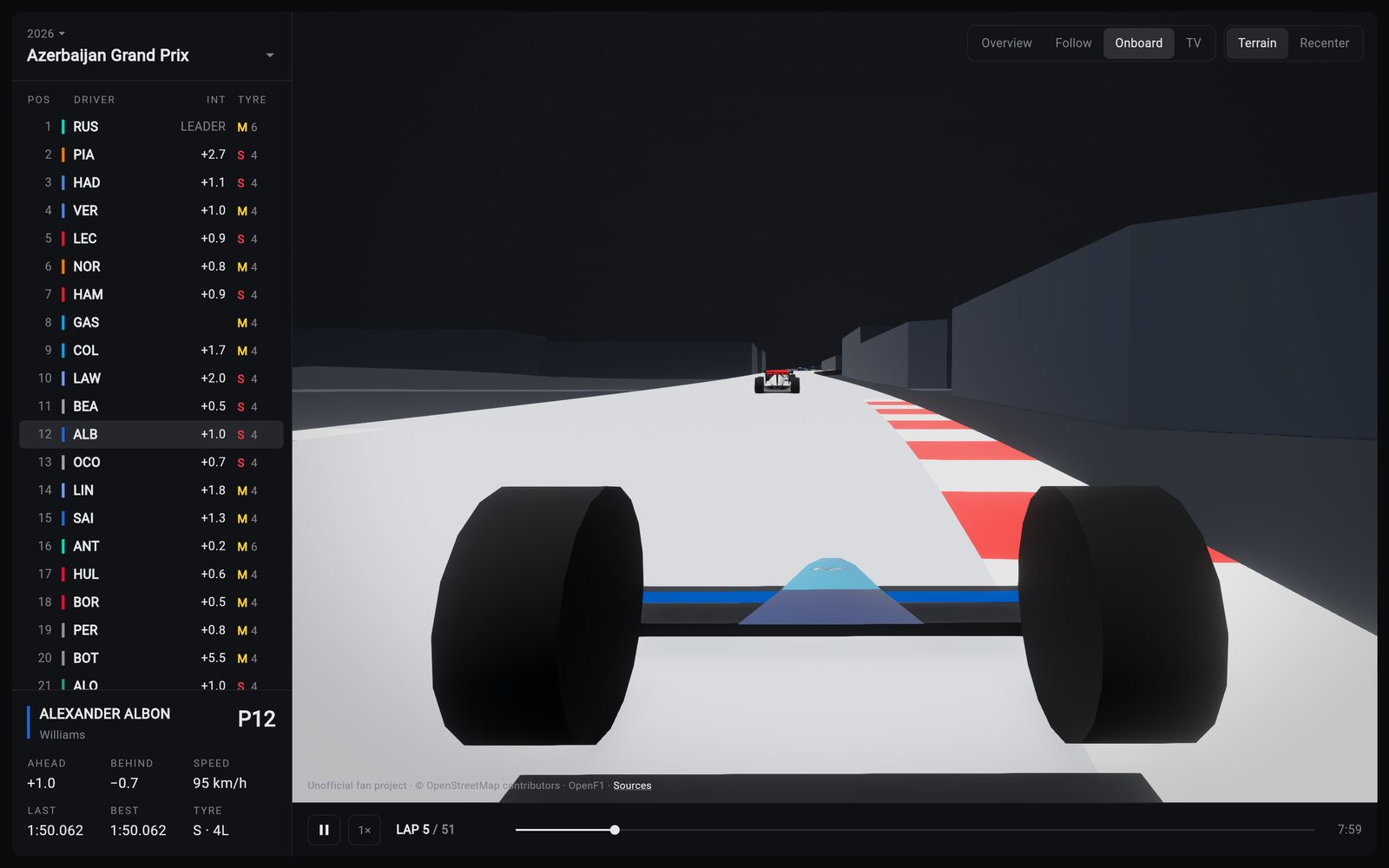Select driver HAM in standings
The height and width of the screenshot is (868, 1389).
coord(151,294)
